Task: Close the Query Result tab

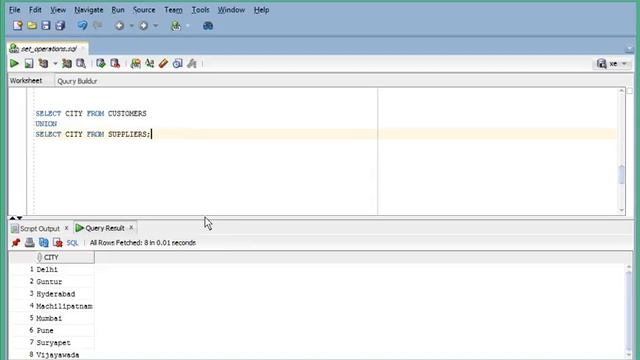Action: click(131, 228)
